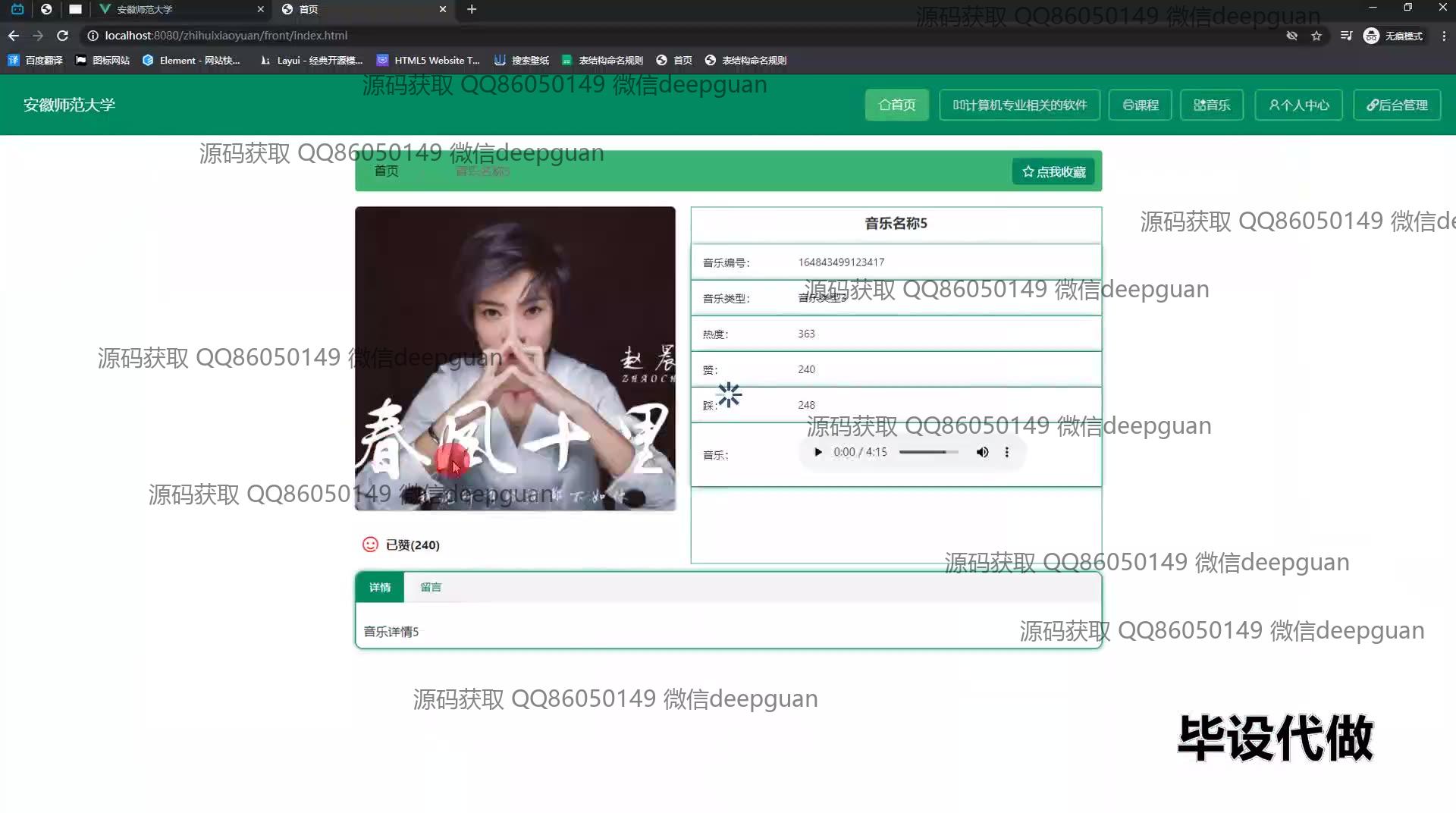Switch to the 留言 tab
This screenshot has width=1456, height=813.
coord(430,587)
